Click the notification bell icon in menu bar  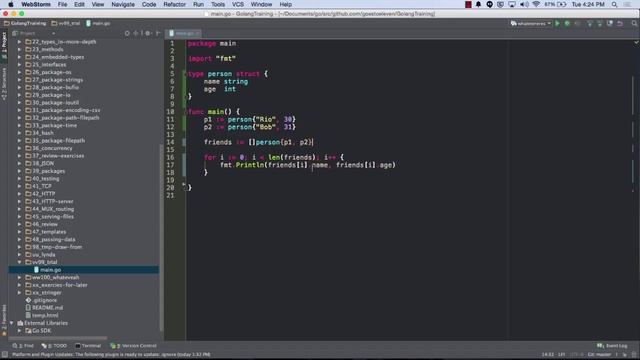pyautogui.click(x=478, y=4)
